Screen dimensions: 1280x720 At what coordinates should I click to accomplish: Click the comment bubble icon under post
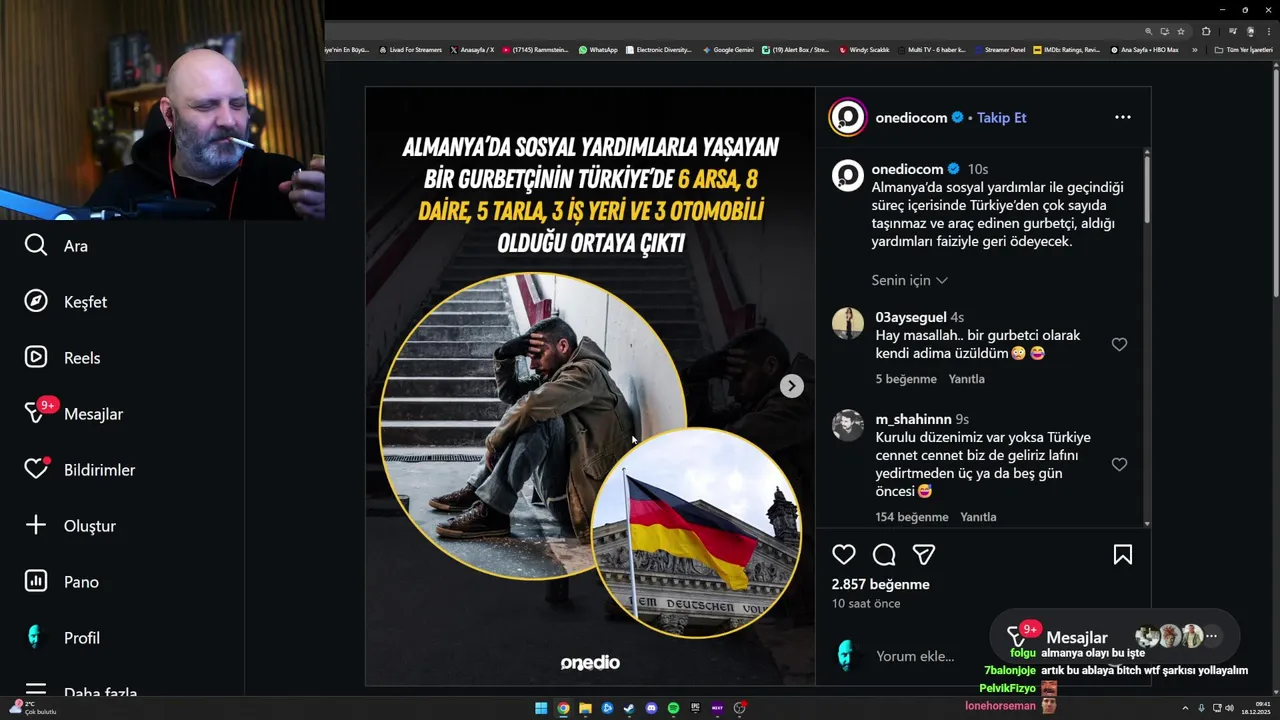click(x=884, y=554)
